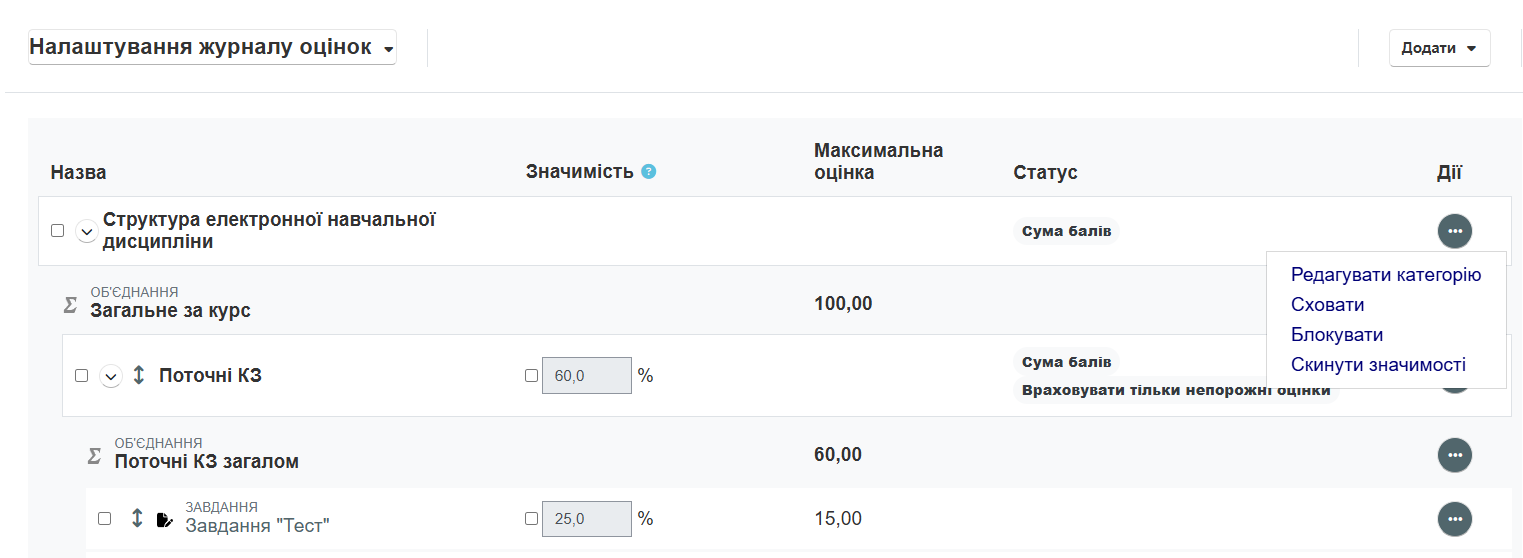Viewport: 1523px width, 558px height.
Task: Click the 25,0 weight input field
Action: [x=586, y=519]
